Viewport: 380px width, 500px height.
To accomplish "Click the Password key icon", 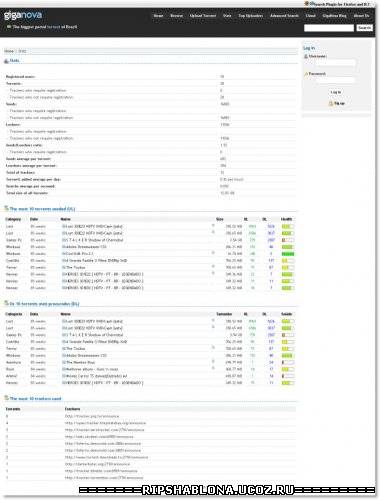I will point(306,74).
